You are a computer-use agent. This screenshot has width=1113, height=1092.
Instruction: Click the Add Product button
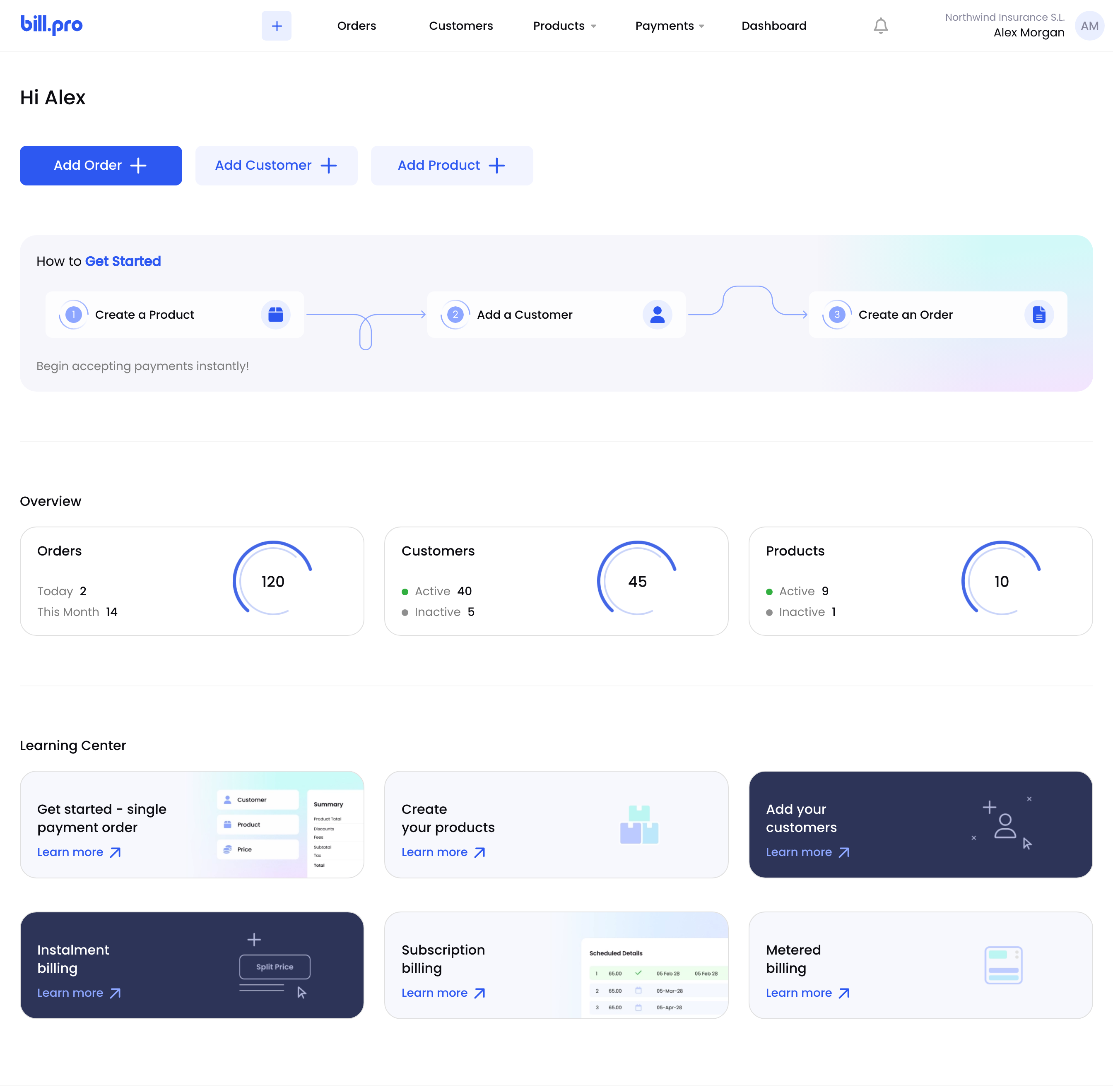tap(452, 165)
